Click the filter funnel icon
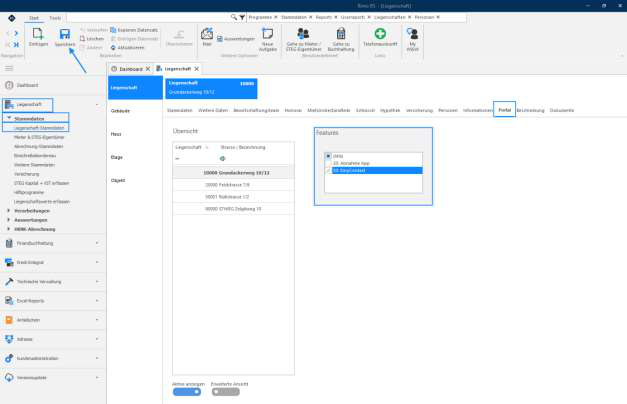 242,17
